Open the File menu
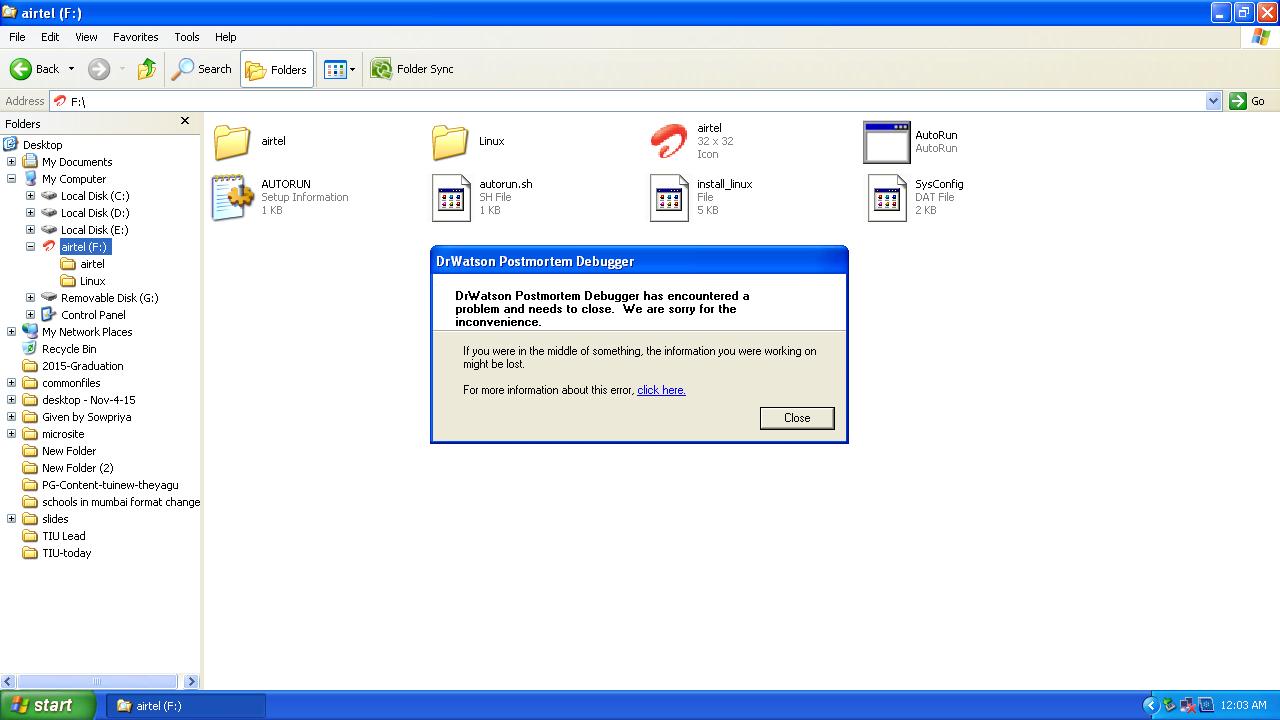This screenshot has width=1280, height=720. pyautogui.click(x=17, y=37)
